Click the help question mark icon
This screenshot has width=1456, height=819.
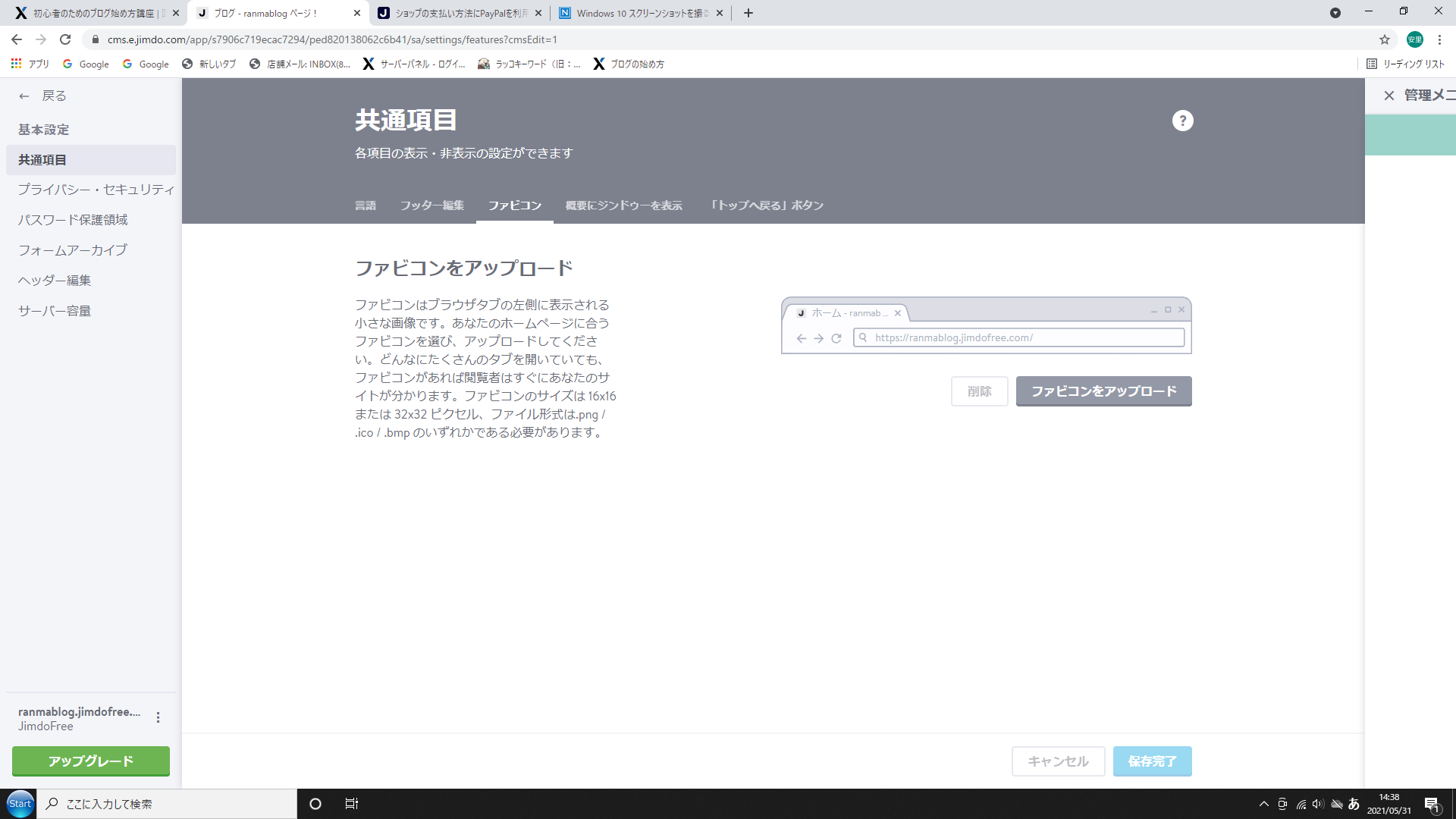point(1182,121)
